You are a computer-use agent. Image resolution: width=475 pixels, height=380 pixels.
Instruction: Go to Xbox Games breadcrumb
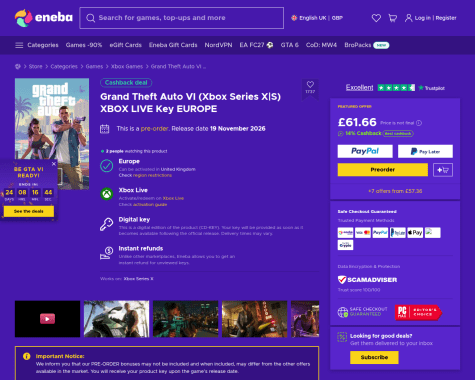(x=127, y=66)
